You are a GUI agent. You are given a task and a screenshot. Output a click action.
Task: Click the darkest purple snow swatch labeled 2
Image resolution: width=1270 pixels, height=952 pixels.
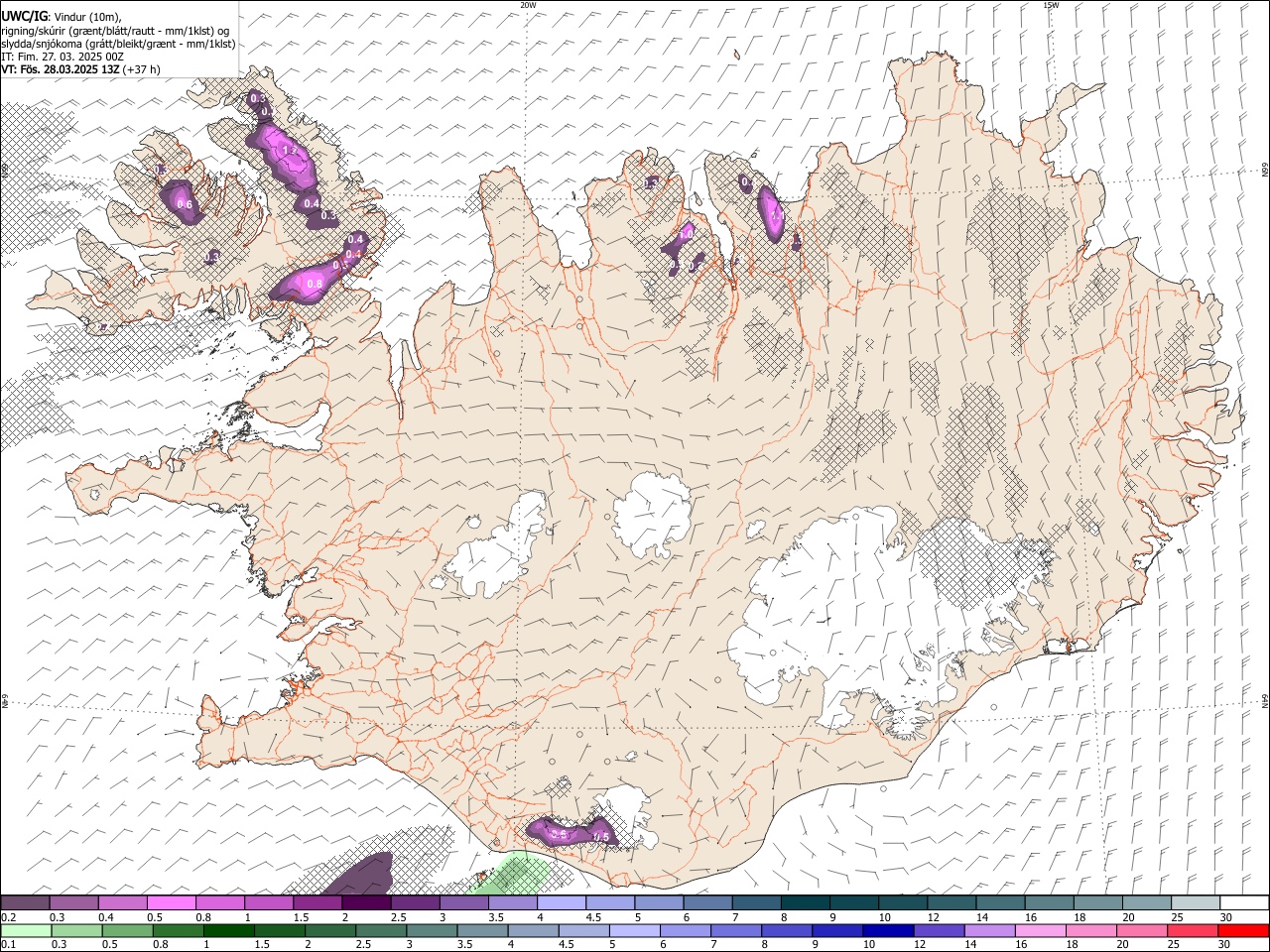pos(366,903)
